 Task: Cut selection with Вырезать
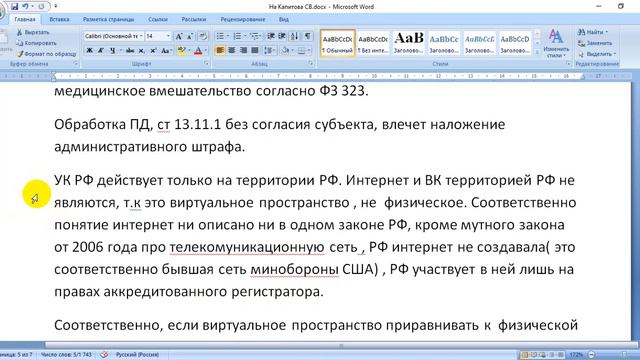33,32
